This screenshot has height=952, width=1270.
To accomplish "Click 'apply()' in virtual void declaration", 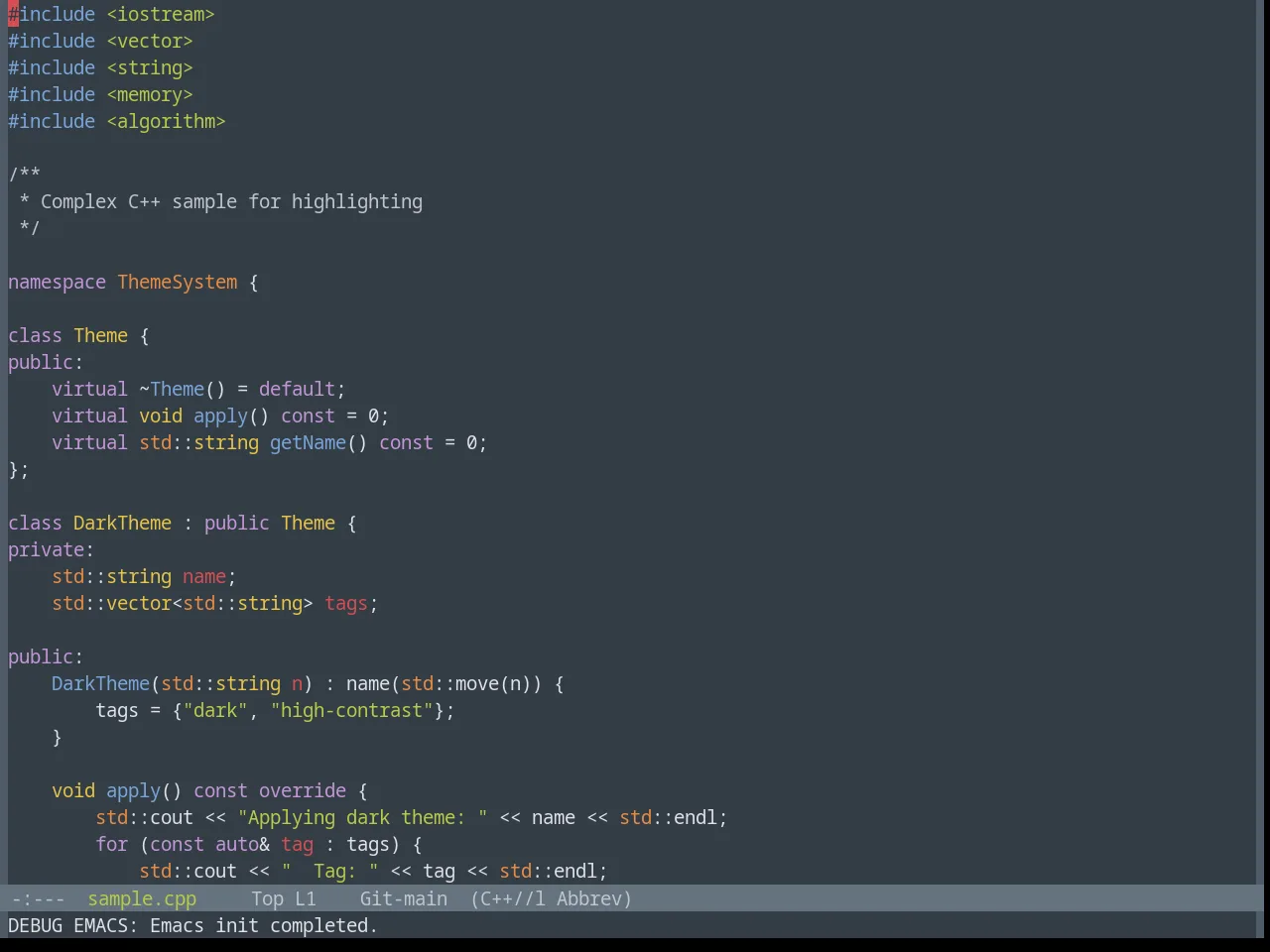I will pyautogui.click(x=231, y=416).
